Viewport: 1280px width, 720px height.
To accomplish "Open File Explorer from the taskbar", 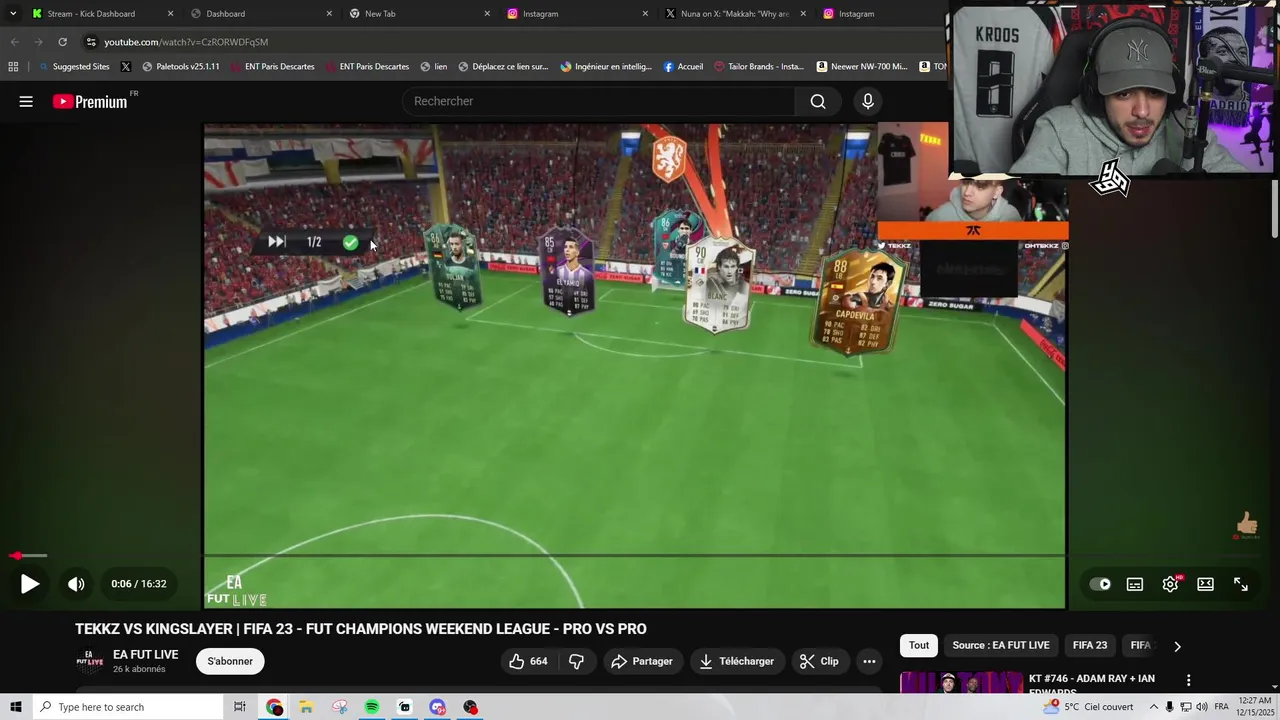I will point(306,707).
